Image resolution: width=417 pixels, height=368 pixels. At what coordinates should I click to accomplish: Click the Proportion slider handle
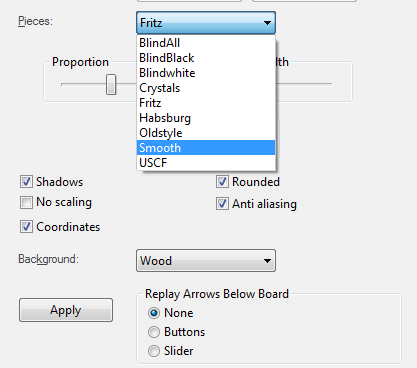pyautogui.click(x=111, y=84)
